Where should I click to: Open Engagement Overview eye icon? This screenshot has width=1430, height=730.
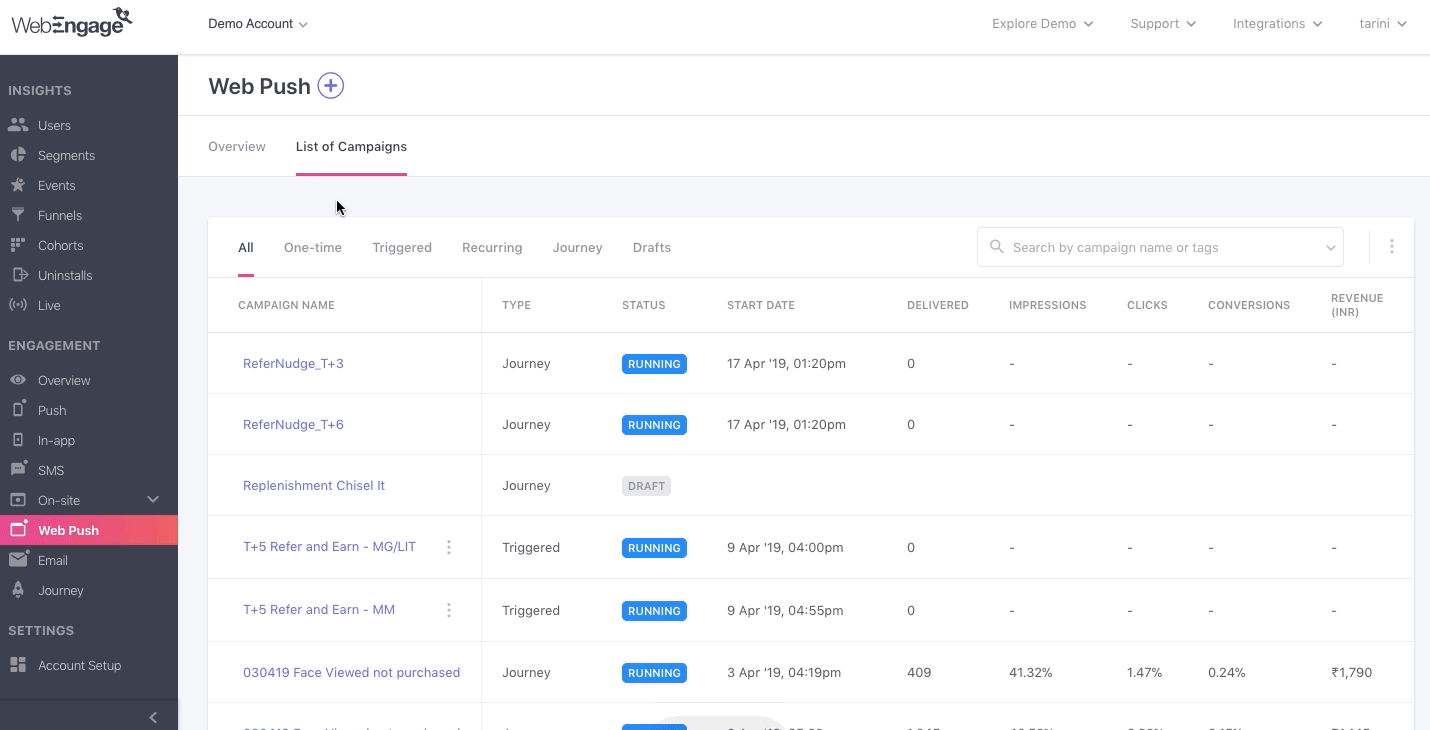click(x=18, y=380)
